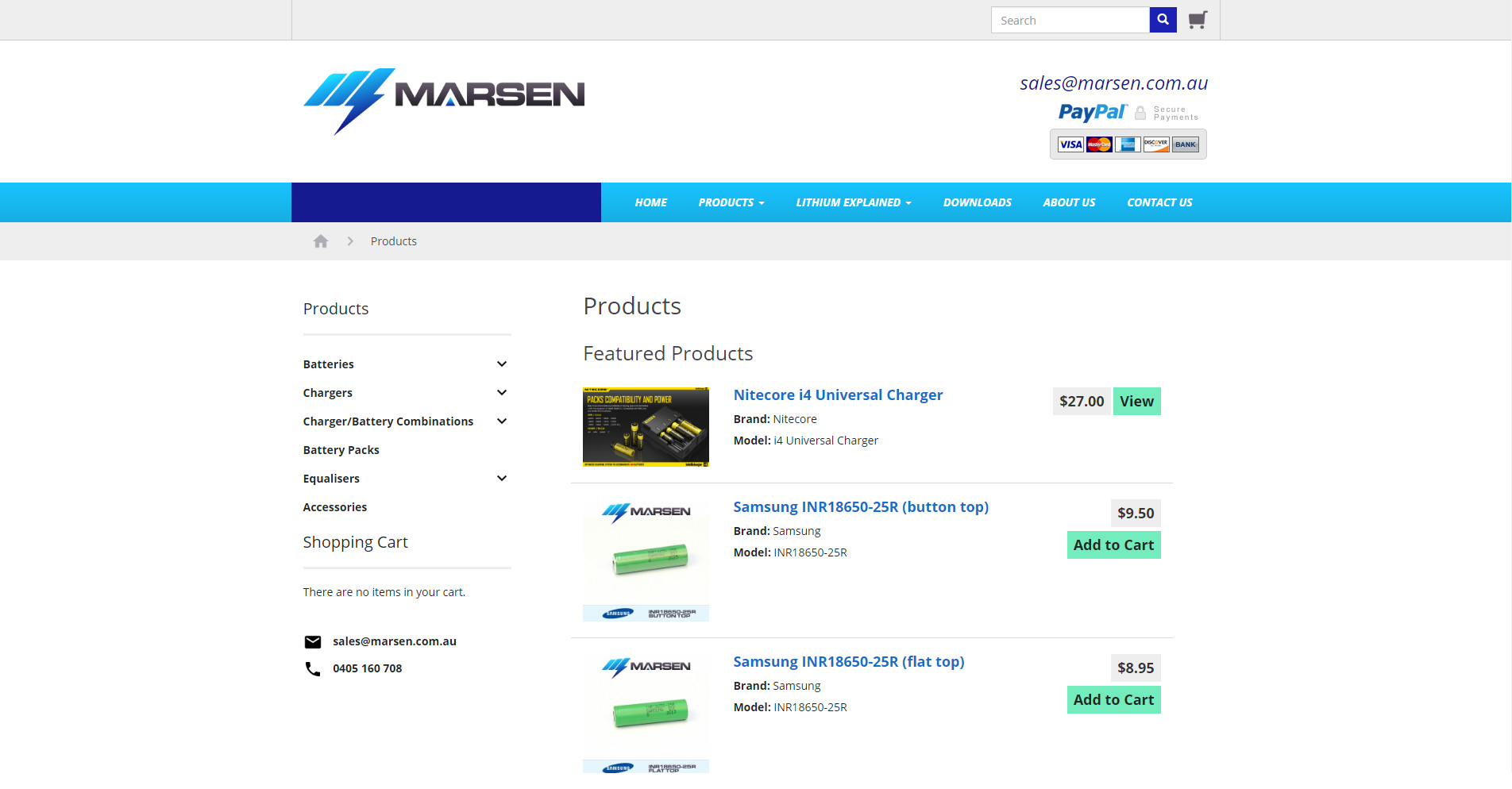
Task: Click the home icon in the breadcrumb
Action: 321,241
